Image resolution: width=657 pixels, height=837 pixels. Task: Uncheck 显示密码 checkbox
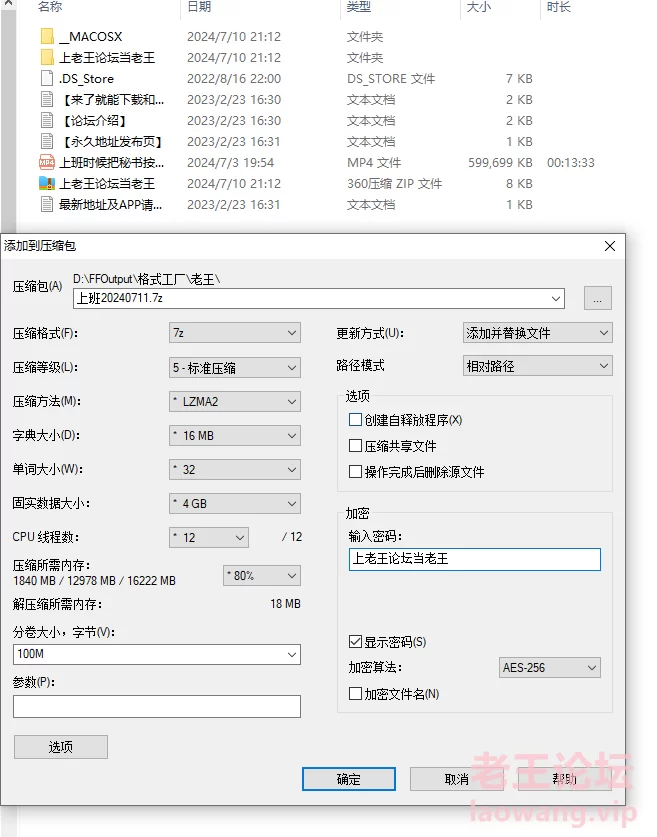[355, 641]
